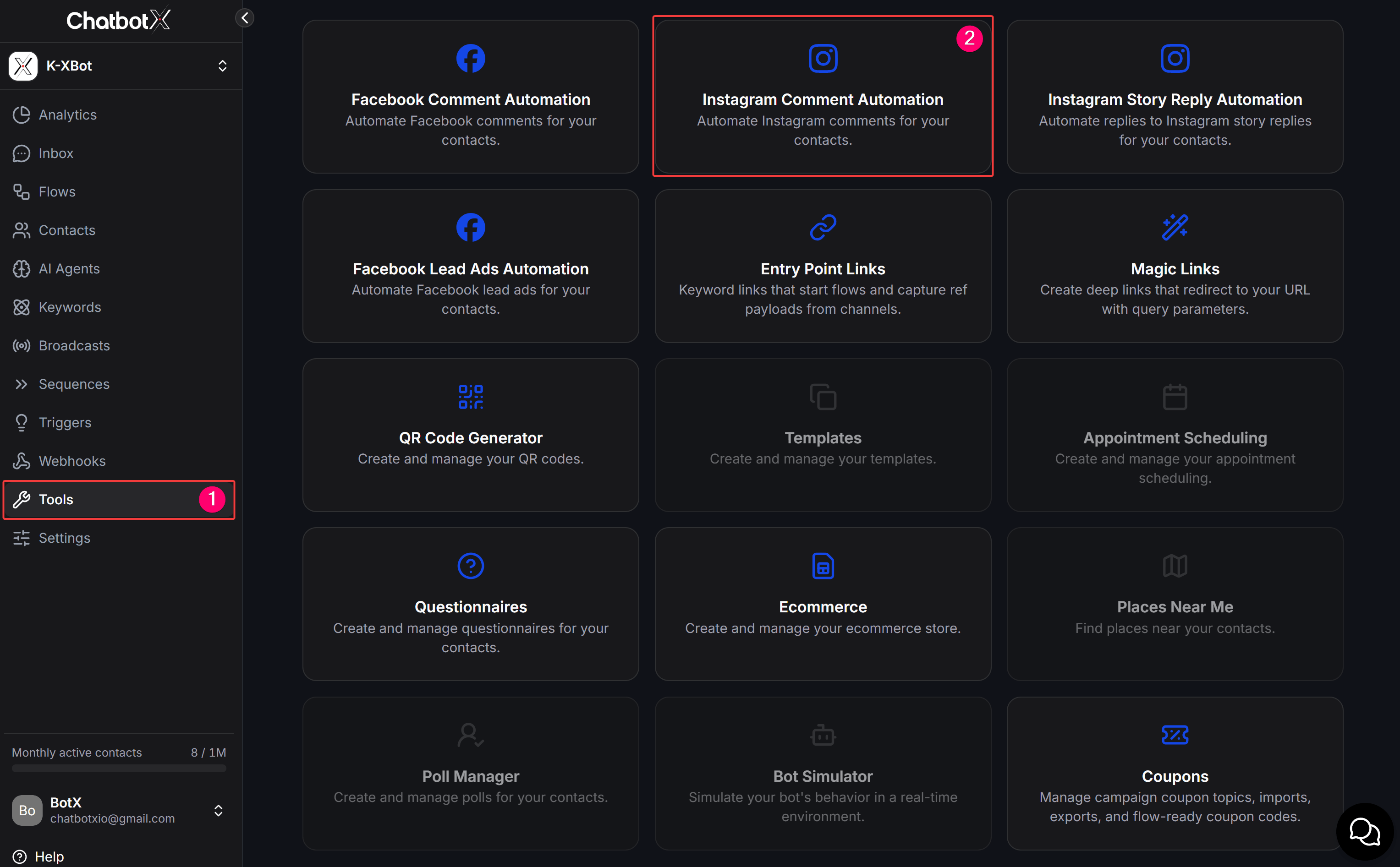This screenshot has height=867, width=1400.
Task: Open Triggers in the sidebar
Action: 119,422
